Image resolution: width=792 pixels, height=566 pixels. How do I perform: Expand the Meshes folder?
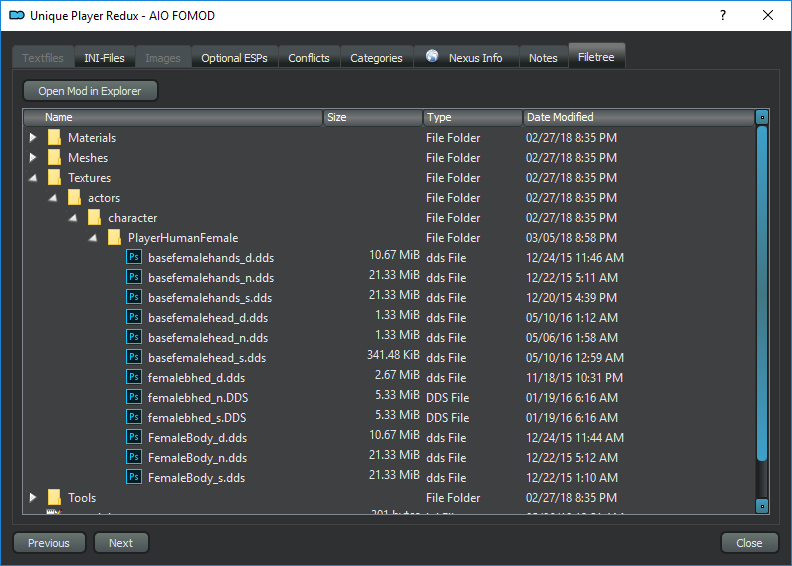coord(33,158)
